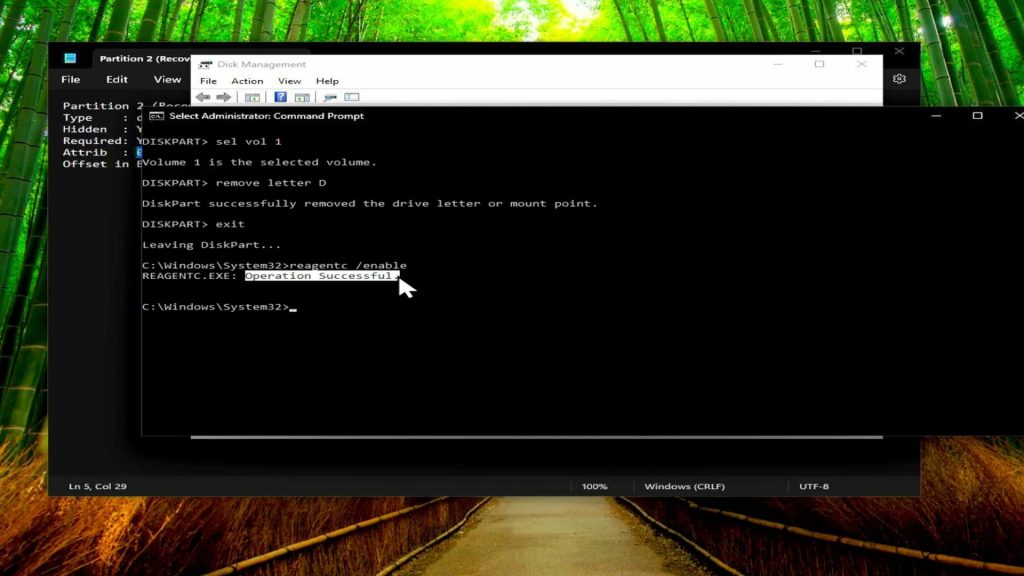Image resolution: width=1024 pixels, height=576 pixels.
Task: Open help via the blue question mark icon
Action: coord(280,97)
